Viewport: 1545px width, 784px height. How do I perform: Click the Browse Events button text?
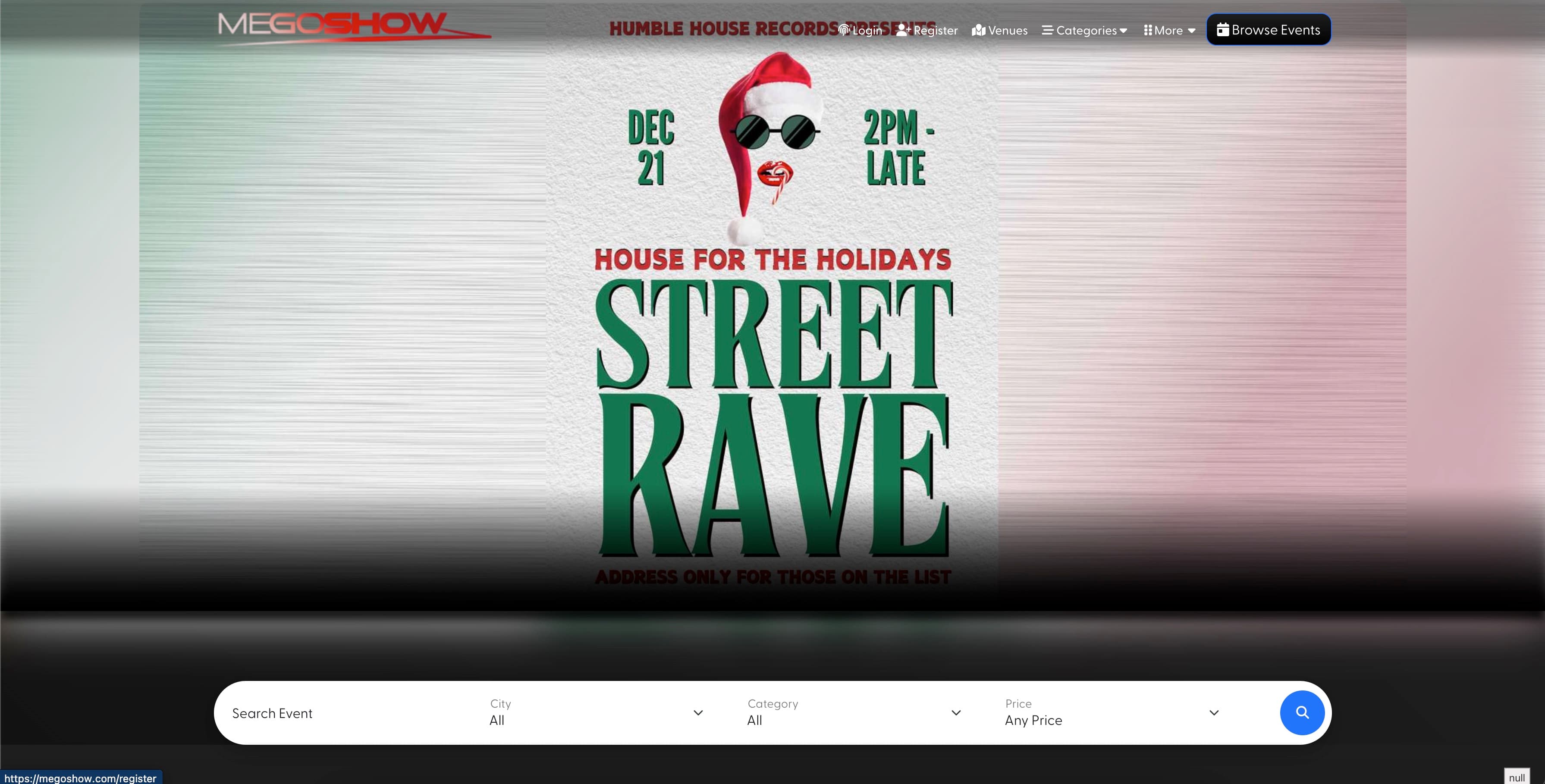click(1276, 30)
